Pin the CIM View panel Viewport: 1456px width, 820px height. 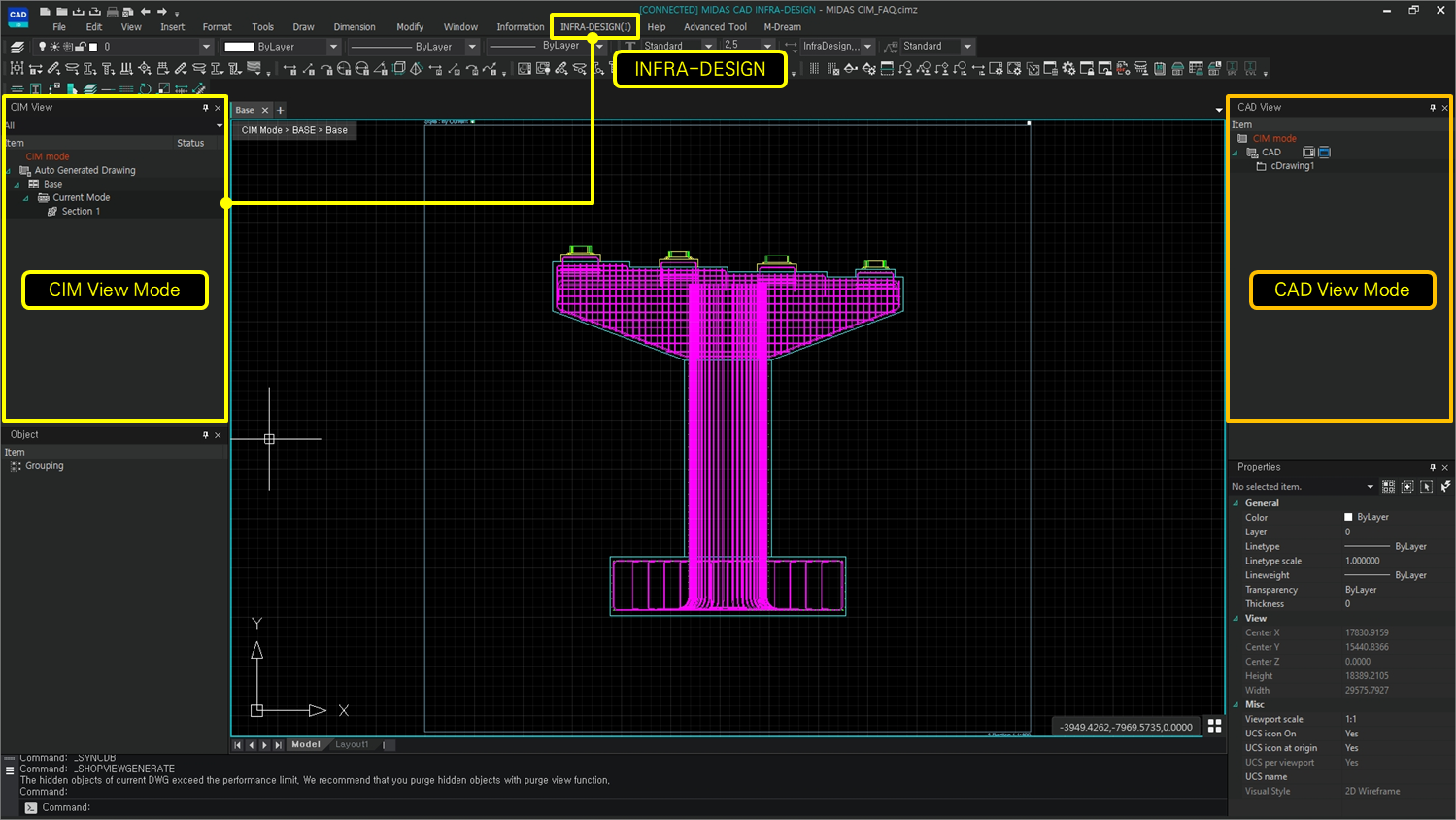(205, 108)
